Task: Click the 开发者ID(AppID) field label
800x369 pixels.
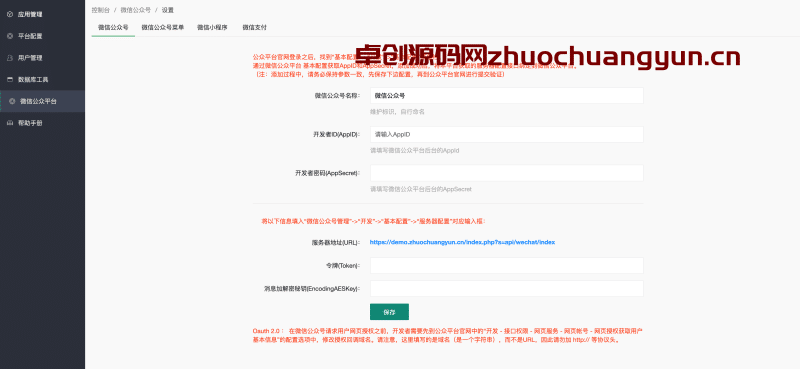Action: point(337,134)
